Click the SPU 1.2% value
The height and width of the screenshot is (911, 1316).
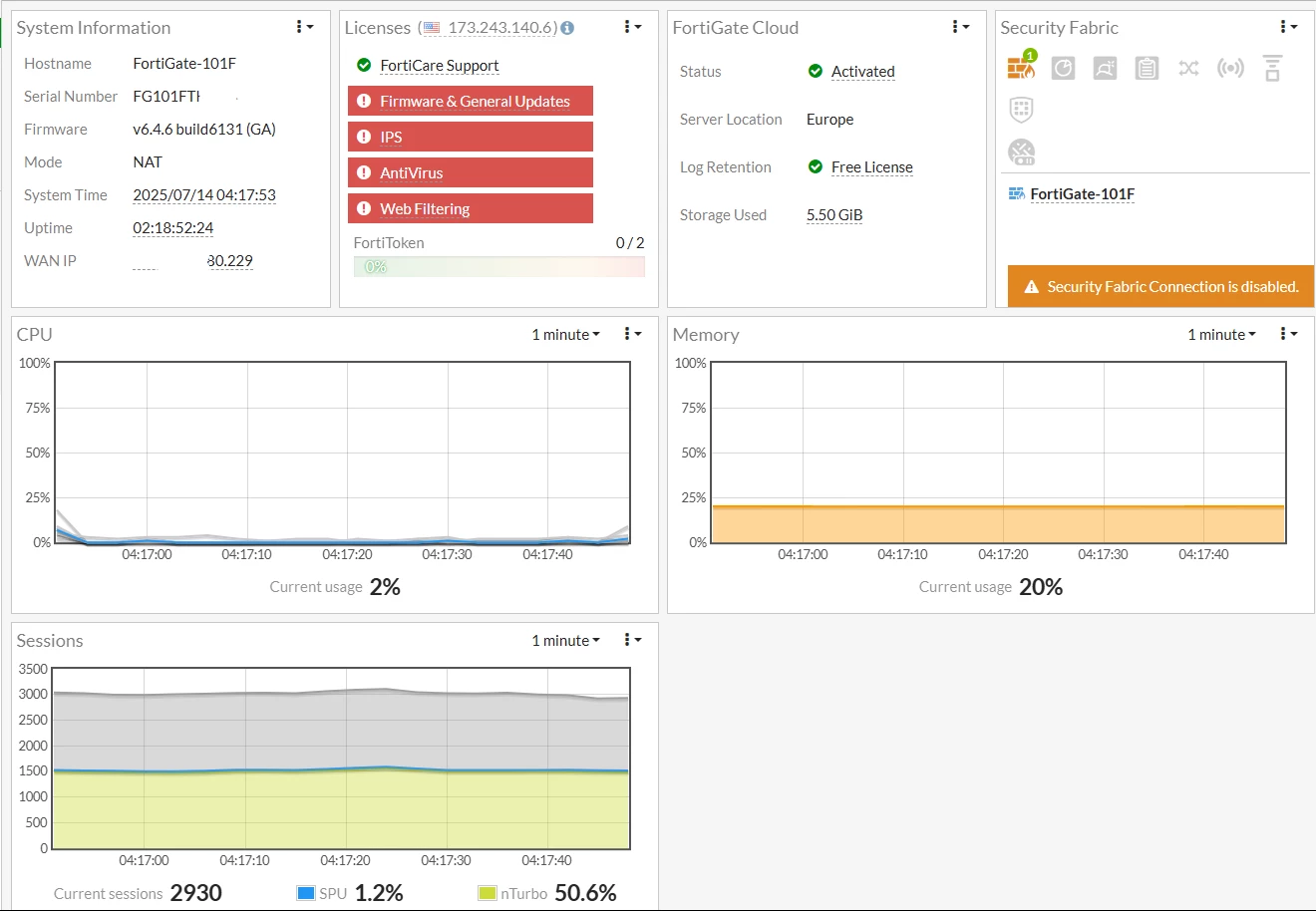(379, 893)
